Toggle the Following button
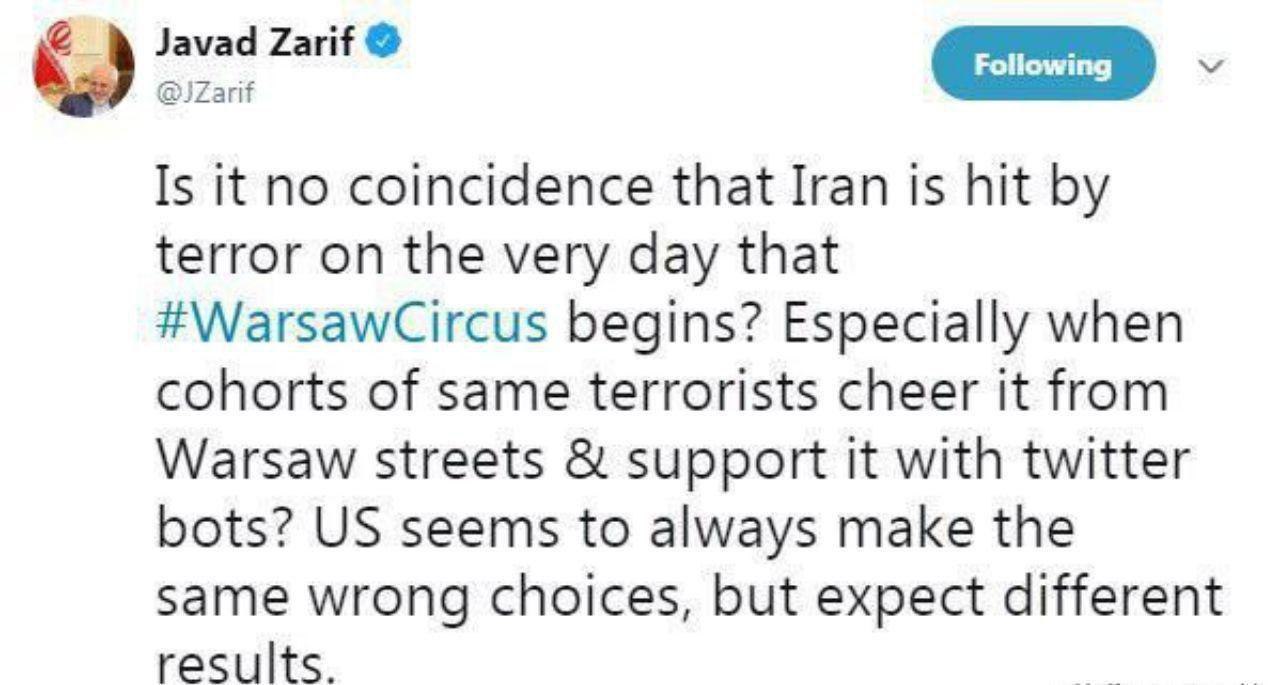1280x685 pixels. 1043,65
